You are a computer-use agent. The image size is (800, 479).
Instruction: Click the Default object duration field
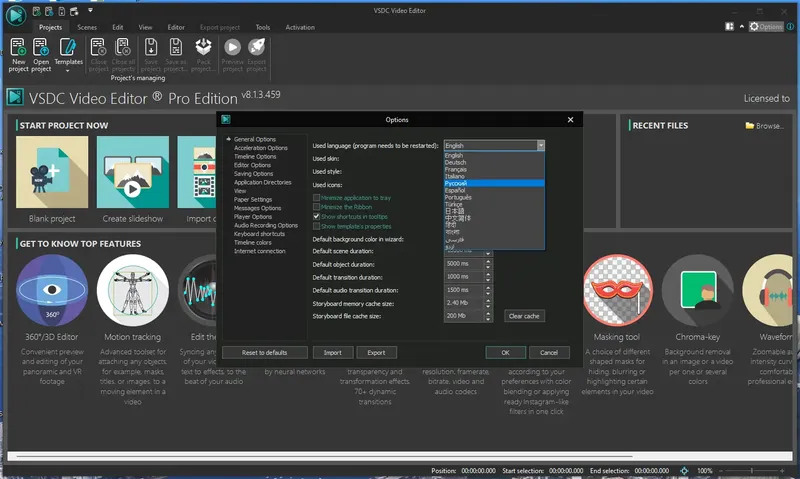click(x=464, y=264)
